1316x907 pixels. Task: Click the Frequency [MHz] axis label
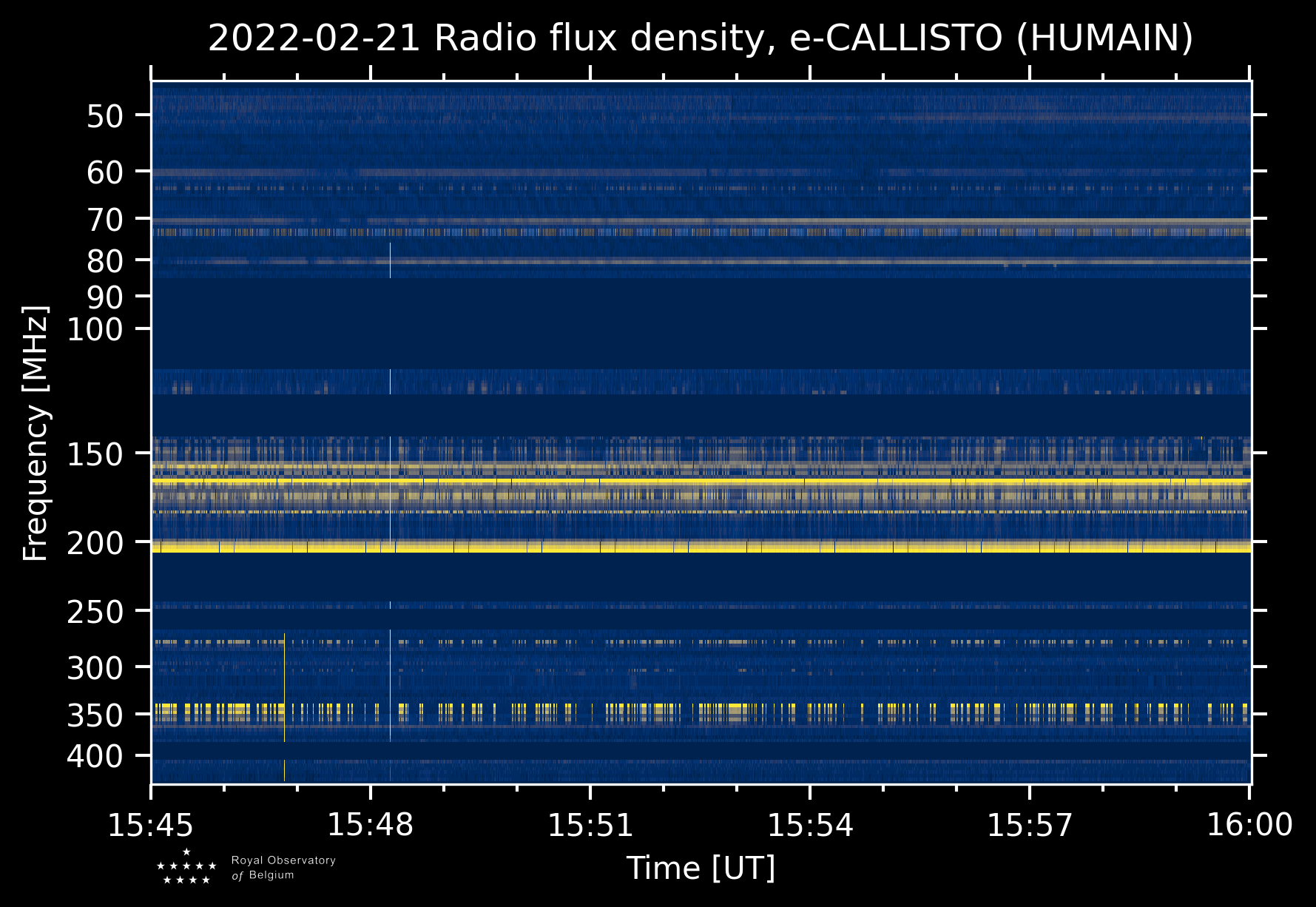click(x=36, y=434)
